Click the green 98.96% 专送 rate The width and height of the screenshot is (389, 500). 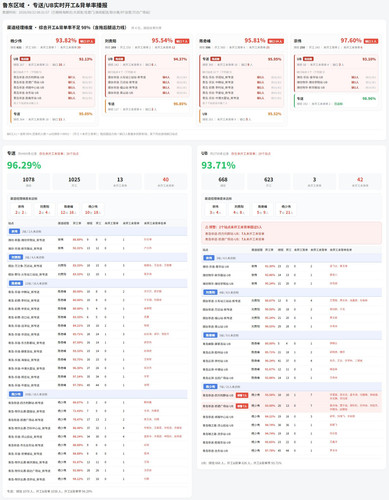[x=369, y=99]
